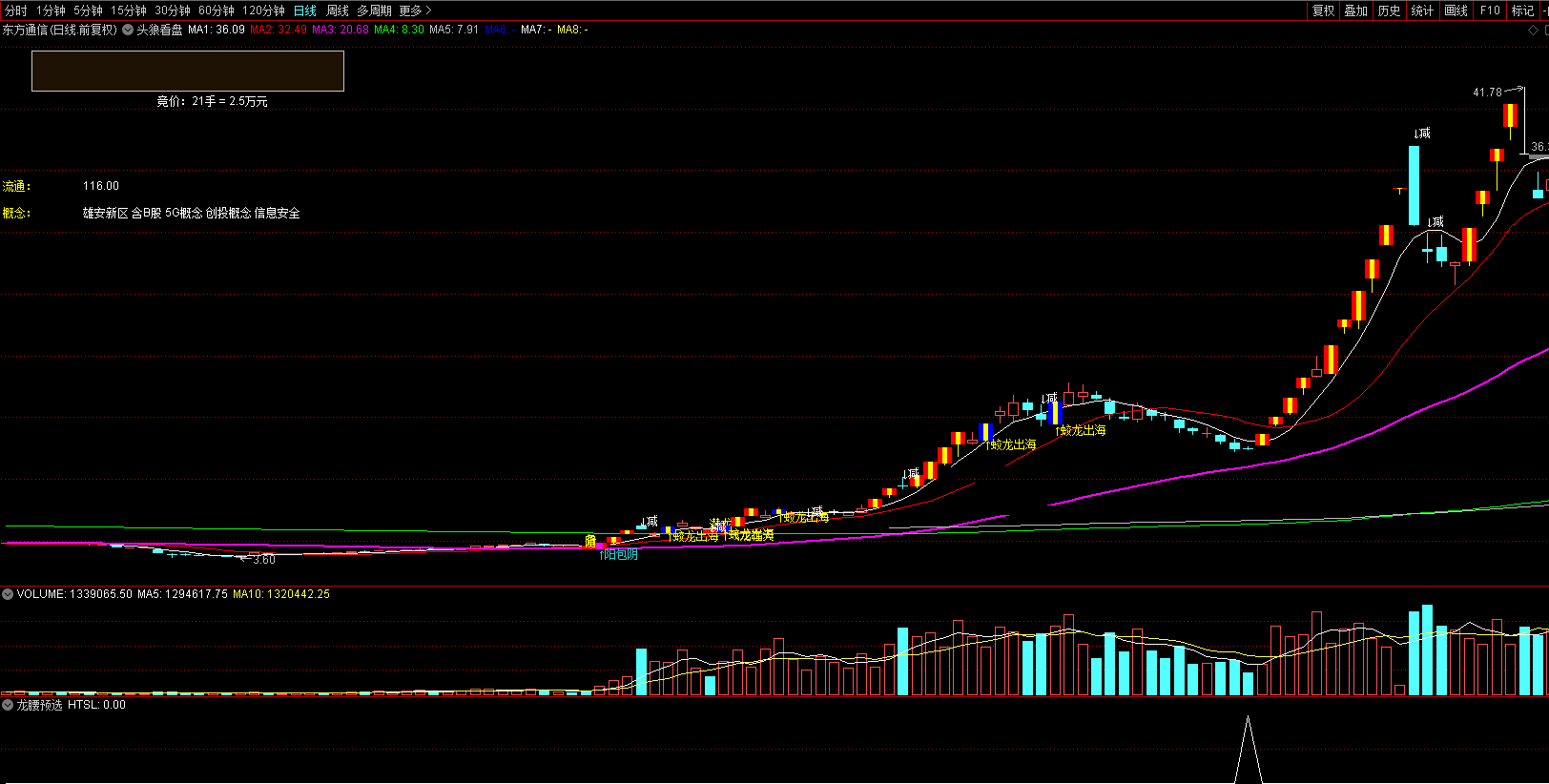Image resolution: width=1549 pixels, height=784 pixels.
Task: Click the tallest cyan volume bar
Action: pos(1427,650)
